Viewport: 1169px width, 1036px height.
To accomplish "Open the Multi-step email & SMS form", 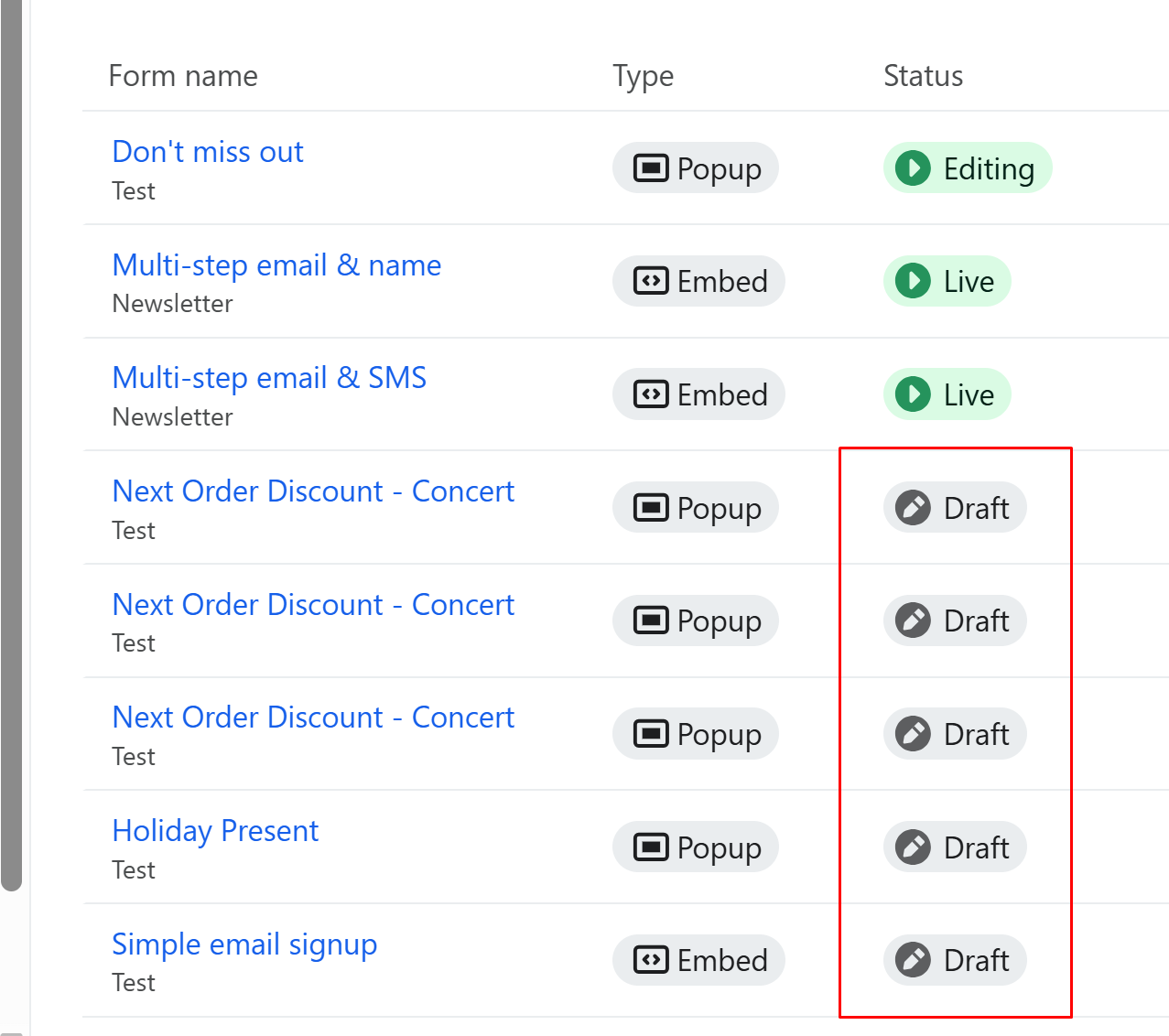I will point(269,378).
